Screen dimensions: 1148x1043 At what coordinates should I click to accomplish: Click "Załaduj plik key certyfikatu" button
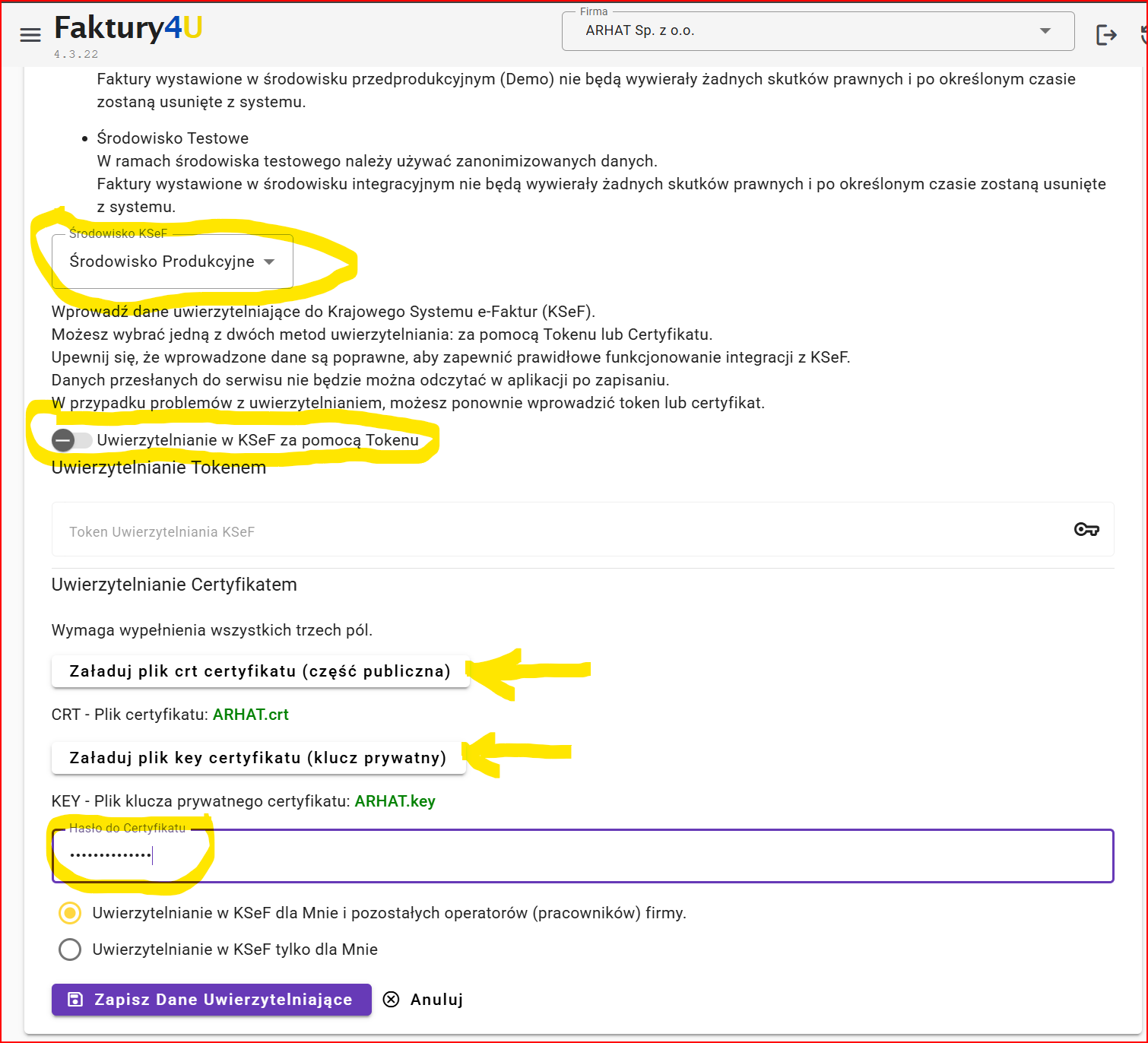(x=258, y=758)
